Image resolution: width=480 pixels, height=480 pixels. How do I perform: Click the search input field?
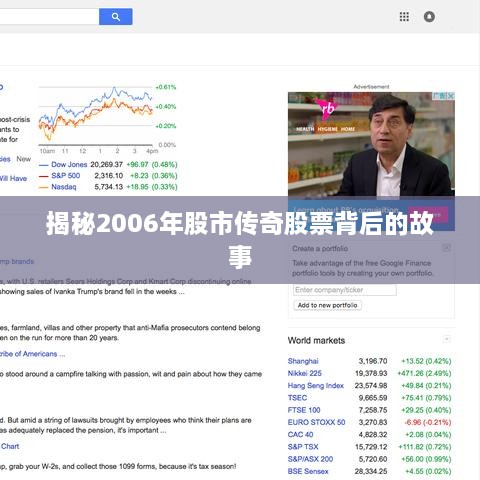pos(49,17)
